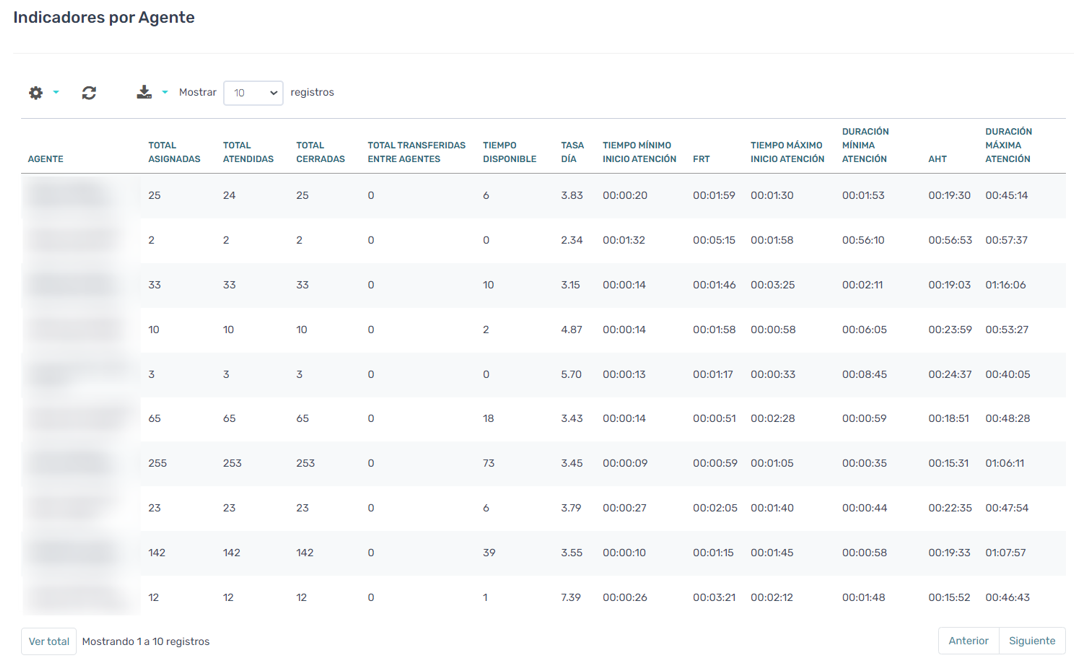Select the tiempo disponible value 39
1074x663 pixels.
click(x=489, y=553)
